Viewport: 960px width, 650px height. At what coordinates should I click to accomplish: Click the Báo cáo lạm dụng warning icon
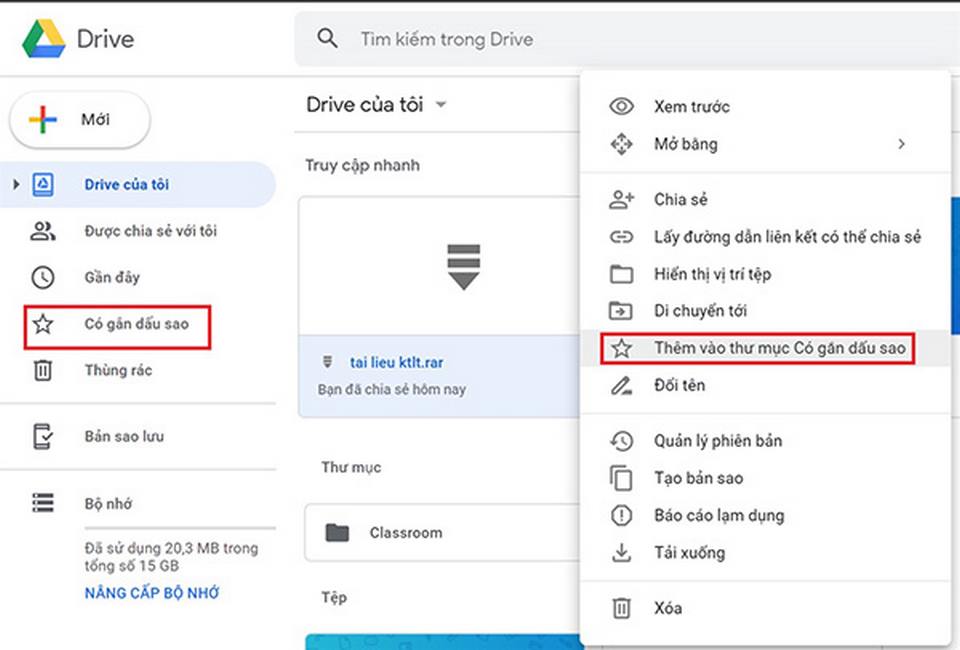[x=621, y=515]
